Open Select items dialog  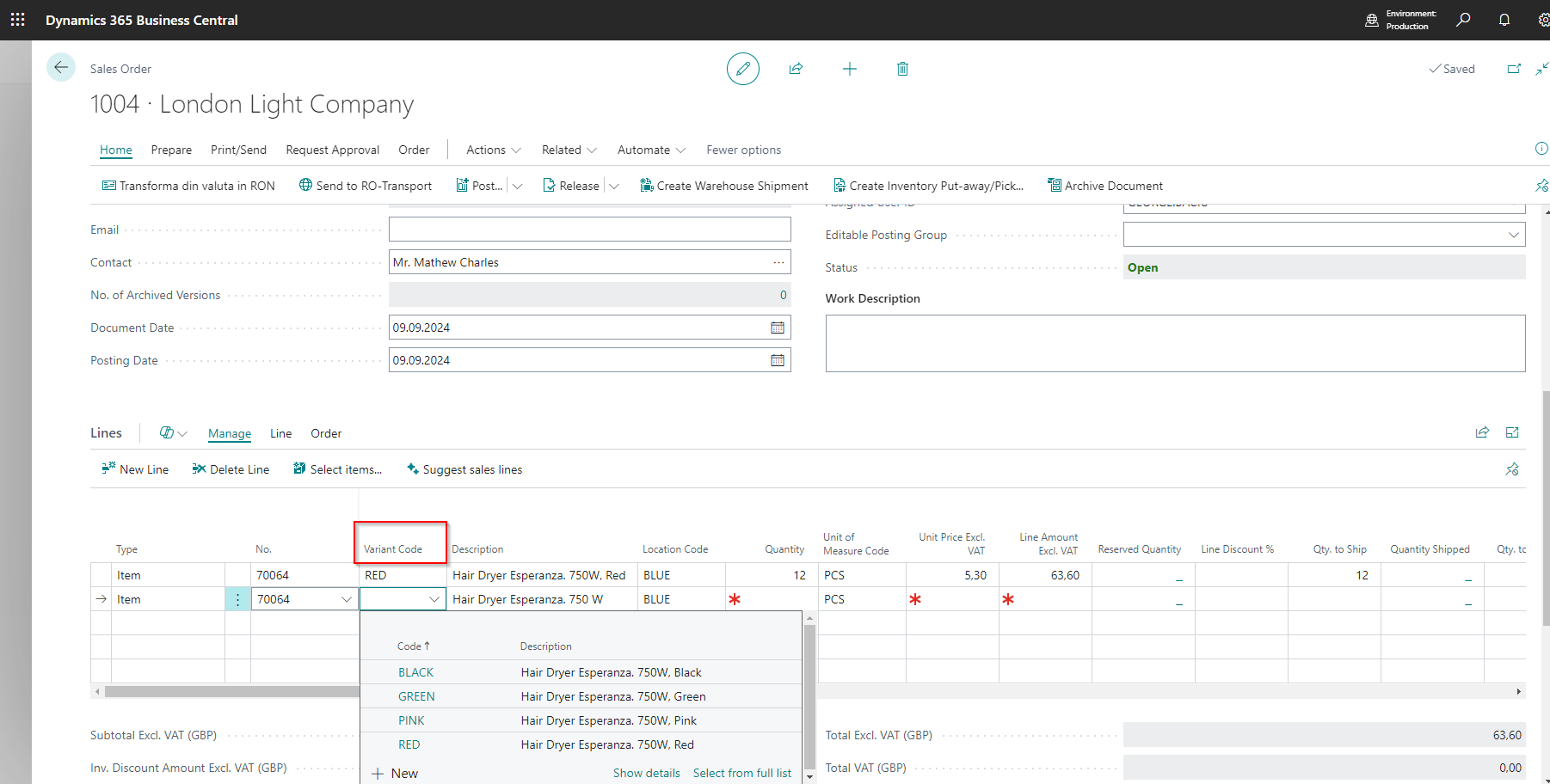click(337, 469)
